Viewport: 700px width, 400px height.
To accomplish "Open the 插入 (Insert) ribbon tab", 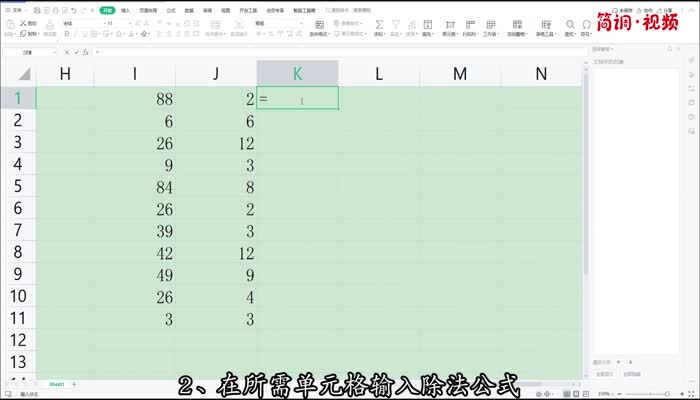I will click(x=126, y=10).
